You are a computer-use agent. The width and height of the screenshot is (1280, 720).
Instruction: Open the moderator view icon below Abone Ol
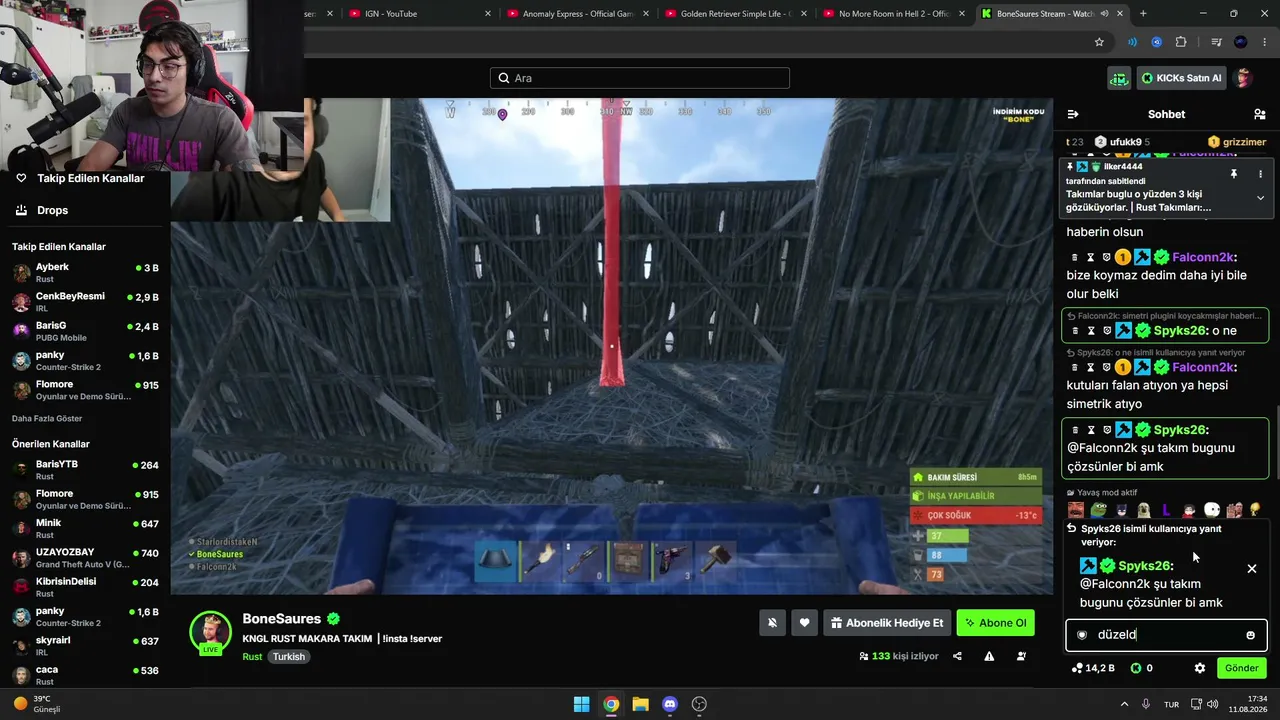(x=1021, y=656)
